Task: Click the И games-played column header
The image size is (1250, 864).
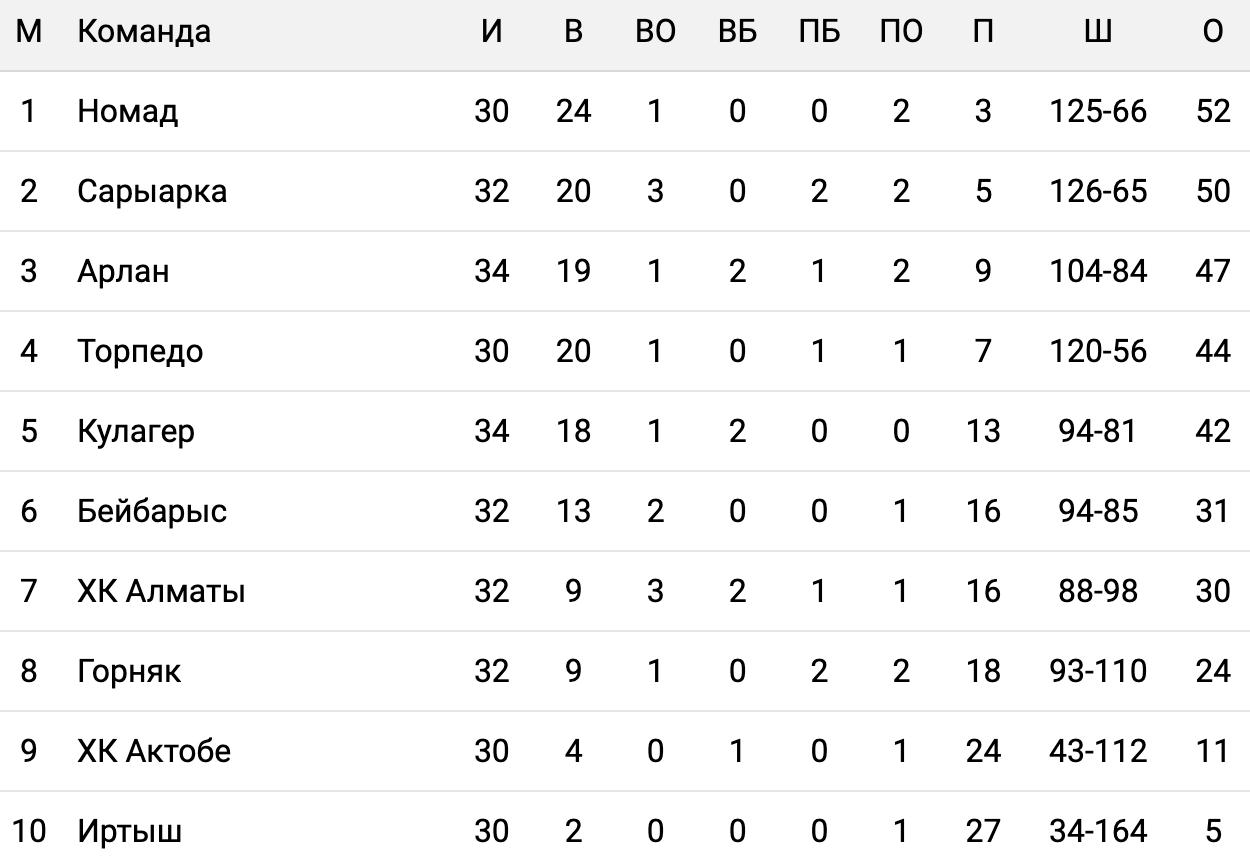Action: pyautogui.click(x=491, y=31)
